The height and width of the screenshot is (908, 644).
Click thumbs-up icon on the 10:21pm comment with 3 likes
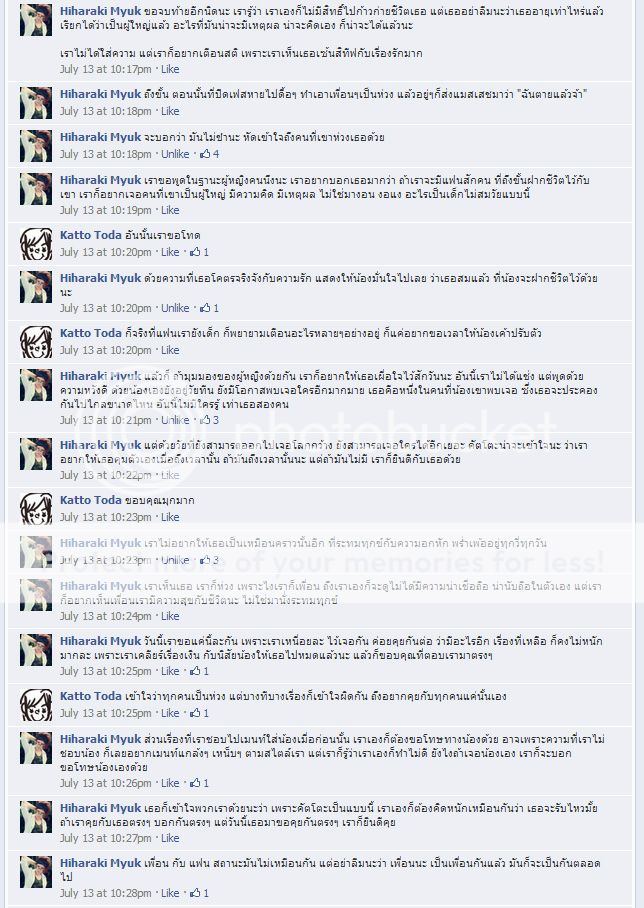pyautogui.click(x=205, y=420)
